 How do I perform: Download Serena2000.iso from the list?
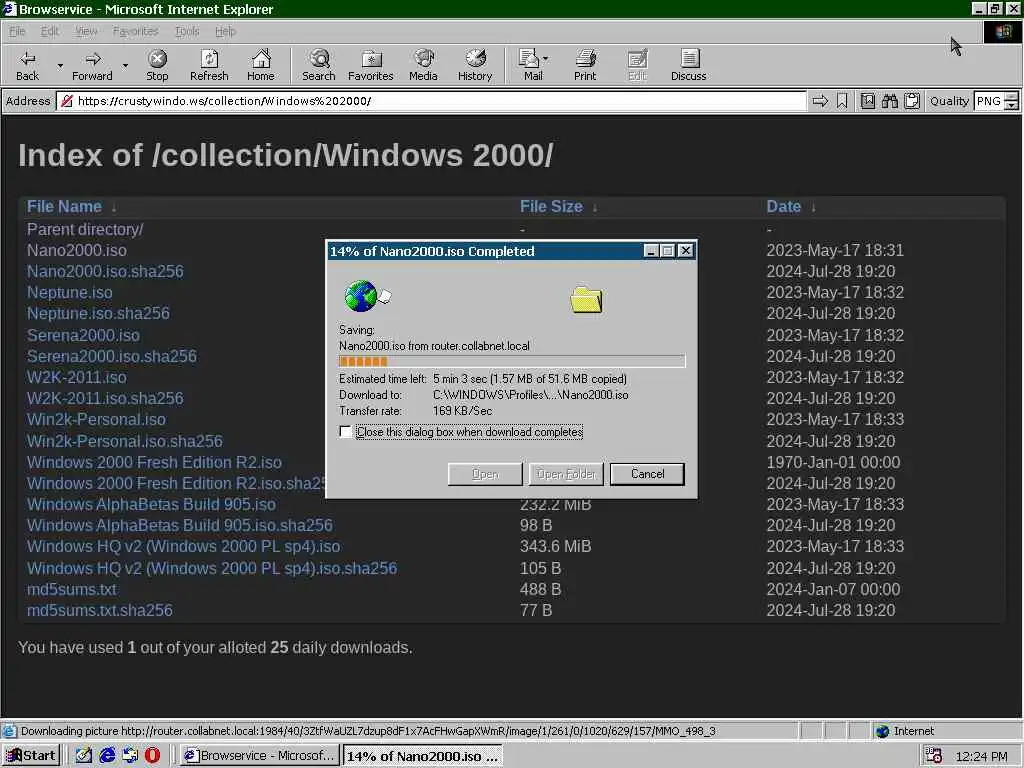[83, 335]
